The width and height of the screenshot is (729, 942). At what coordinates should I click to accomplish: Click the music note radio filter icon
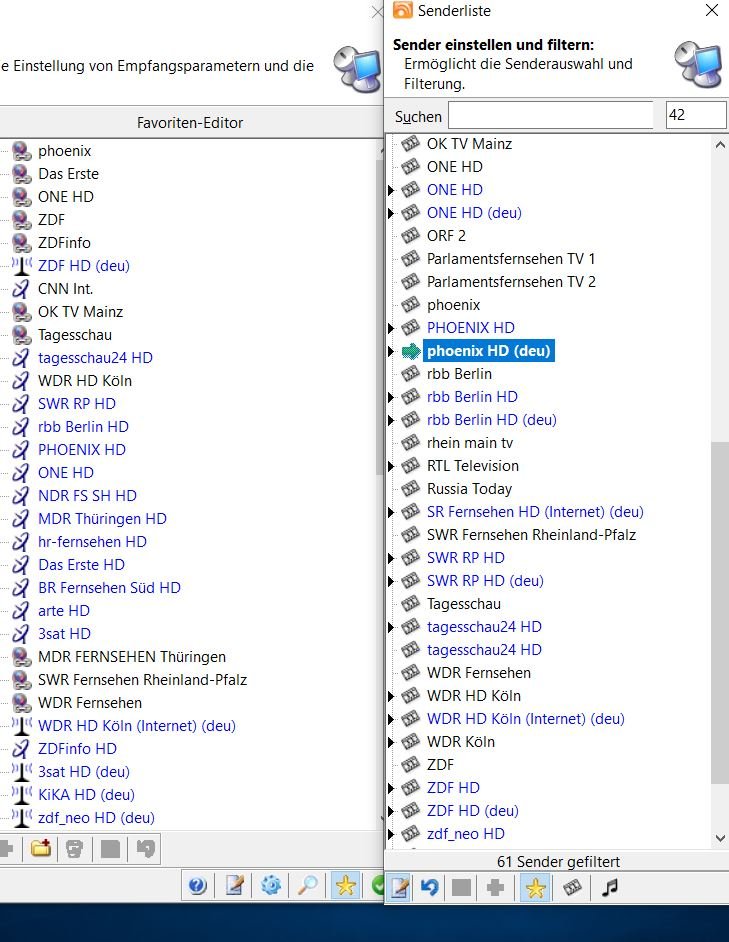609,888
